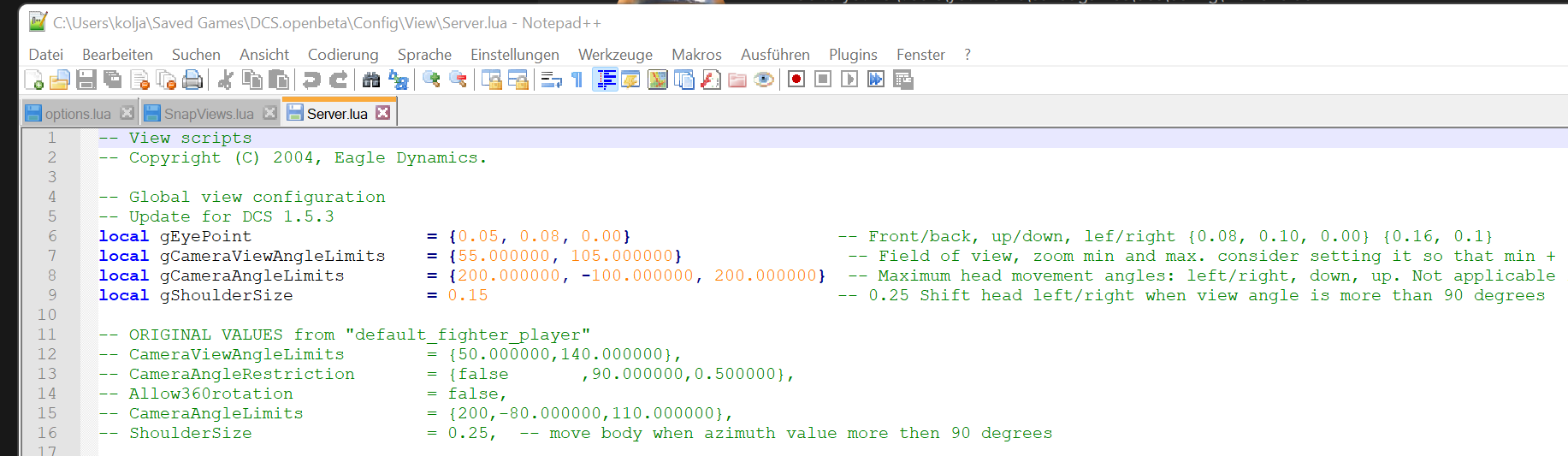Create a new file with the New icon
Screen dimensions: 1568x456
[x=34, y=80]
